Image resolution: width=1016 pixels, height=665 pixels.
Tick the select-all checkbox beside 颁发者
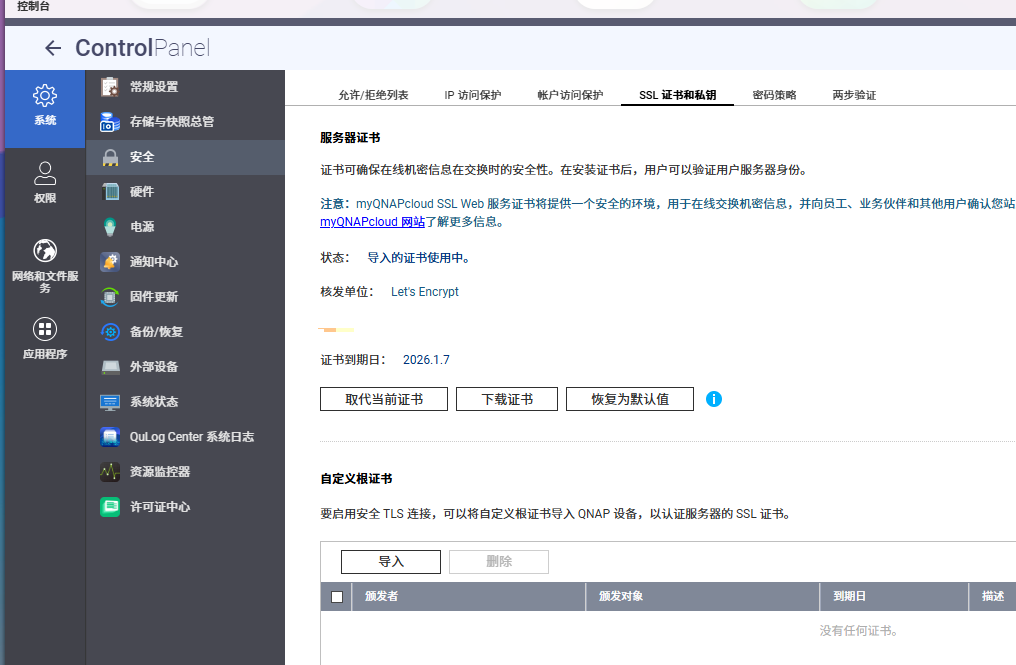tap(337, 597)
